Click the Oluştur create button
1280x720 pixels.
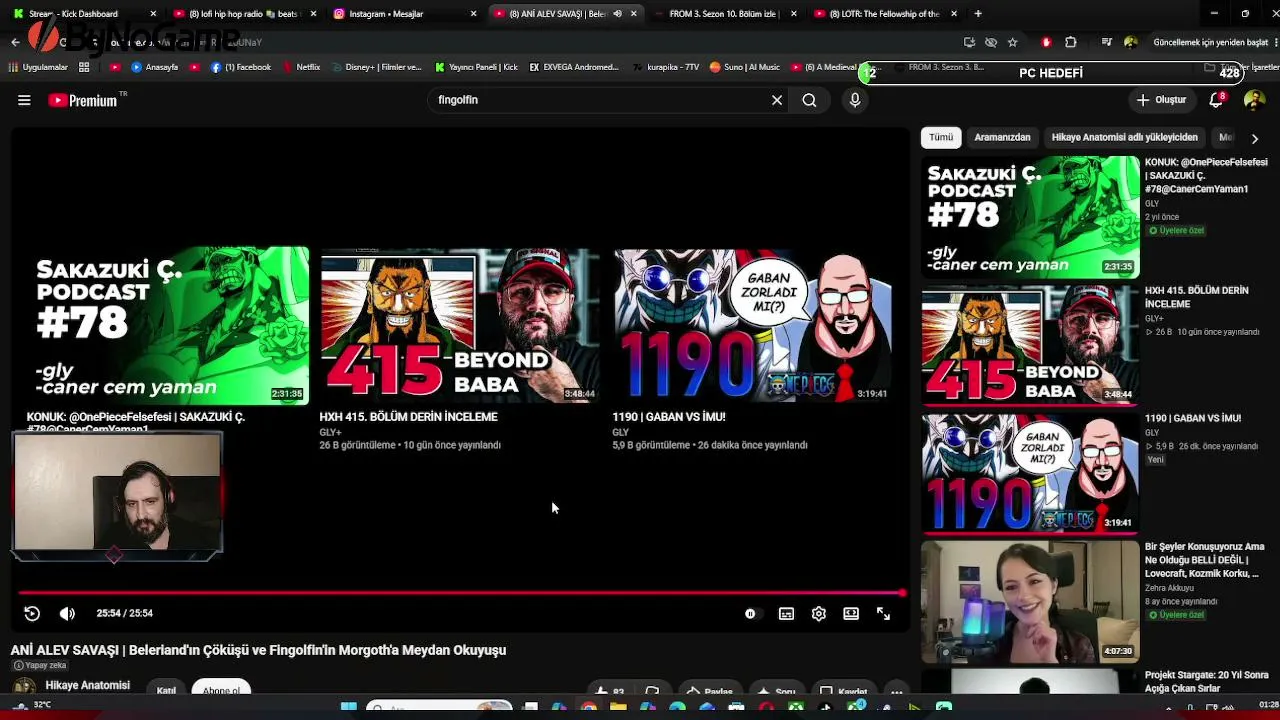(1161, 100)
